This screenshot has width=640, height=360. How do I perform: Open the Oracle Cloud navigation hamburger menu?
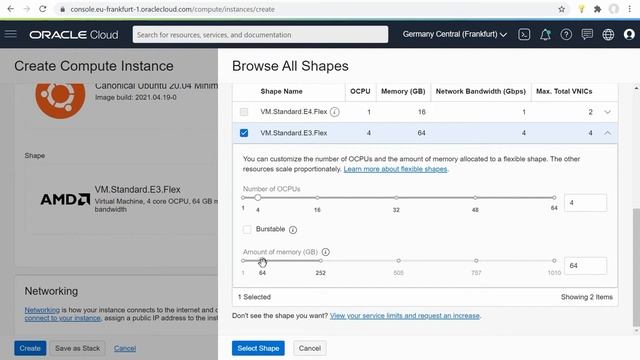coord(11,34)
